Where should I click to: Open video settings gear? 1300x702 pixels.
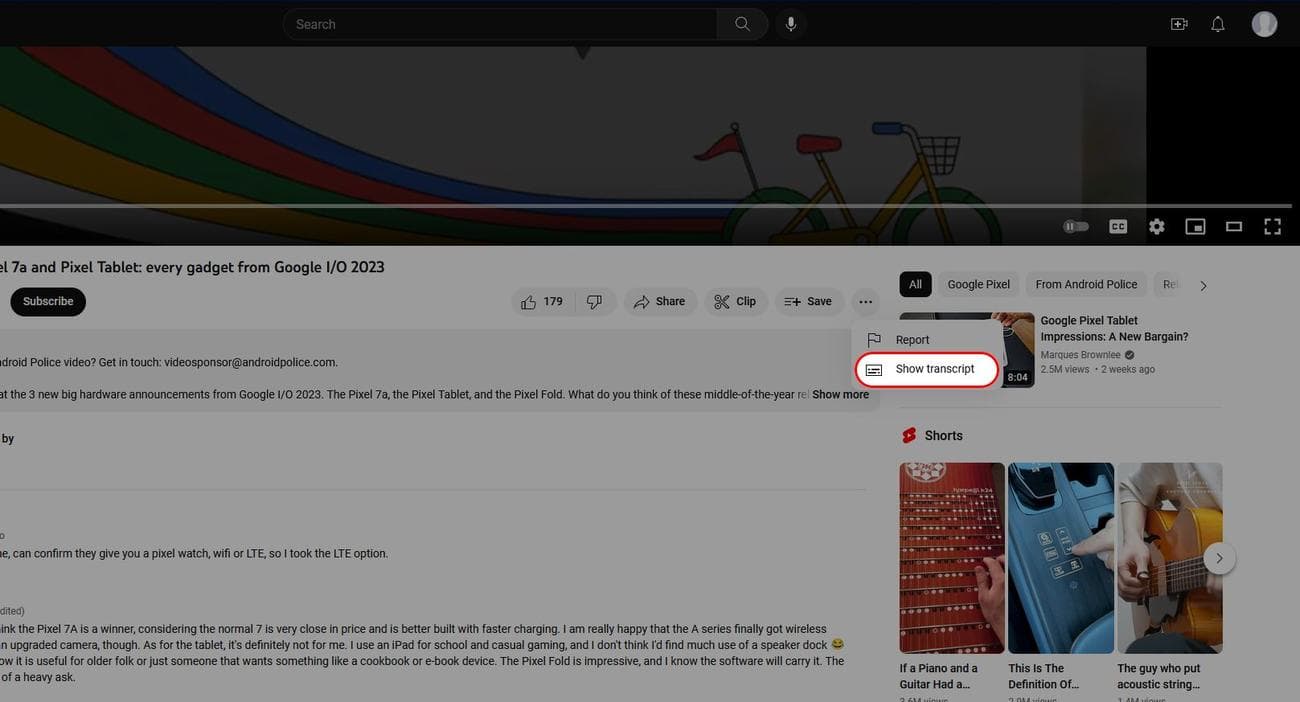coord(1156,227)
